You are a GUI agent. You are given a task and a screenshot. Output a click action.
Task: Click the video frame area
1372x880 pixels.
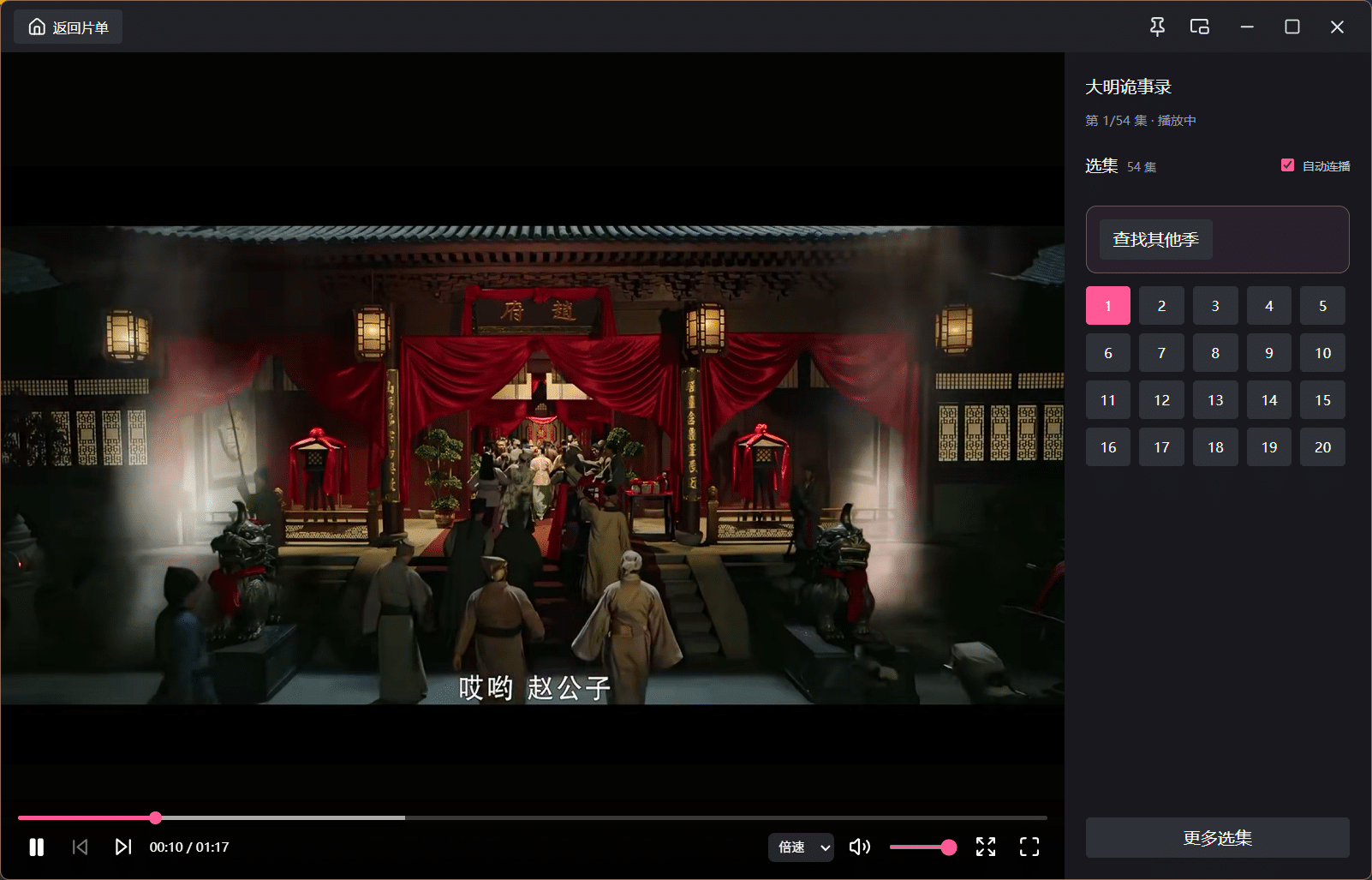click(x=532, y=465)
